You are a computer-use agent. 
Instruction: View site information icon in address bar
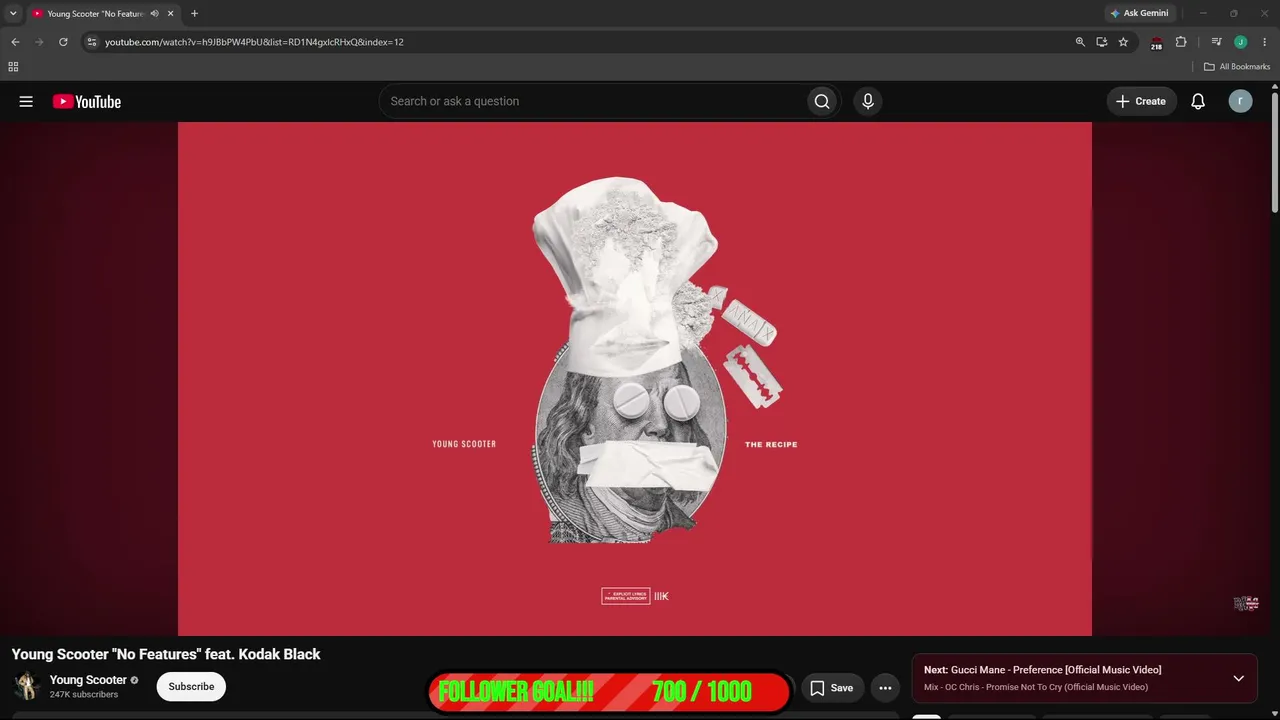92,42
